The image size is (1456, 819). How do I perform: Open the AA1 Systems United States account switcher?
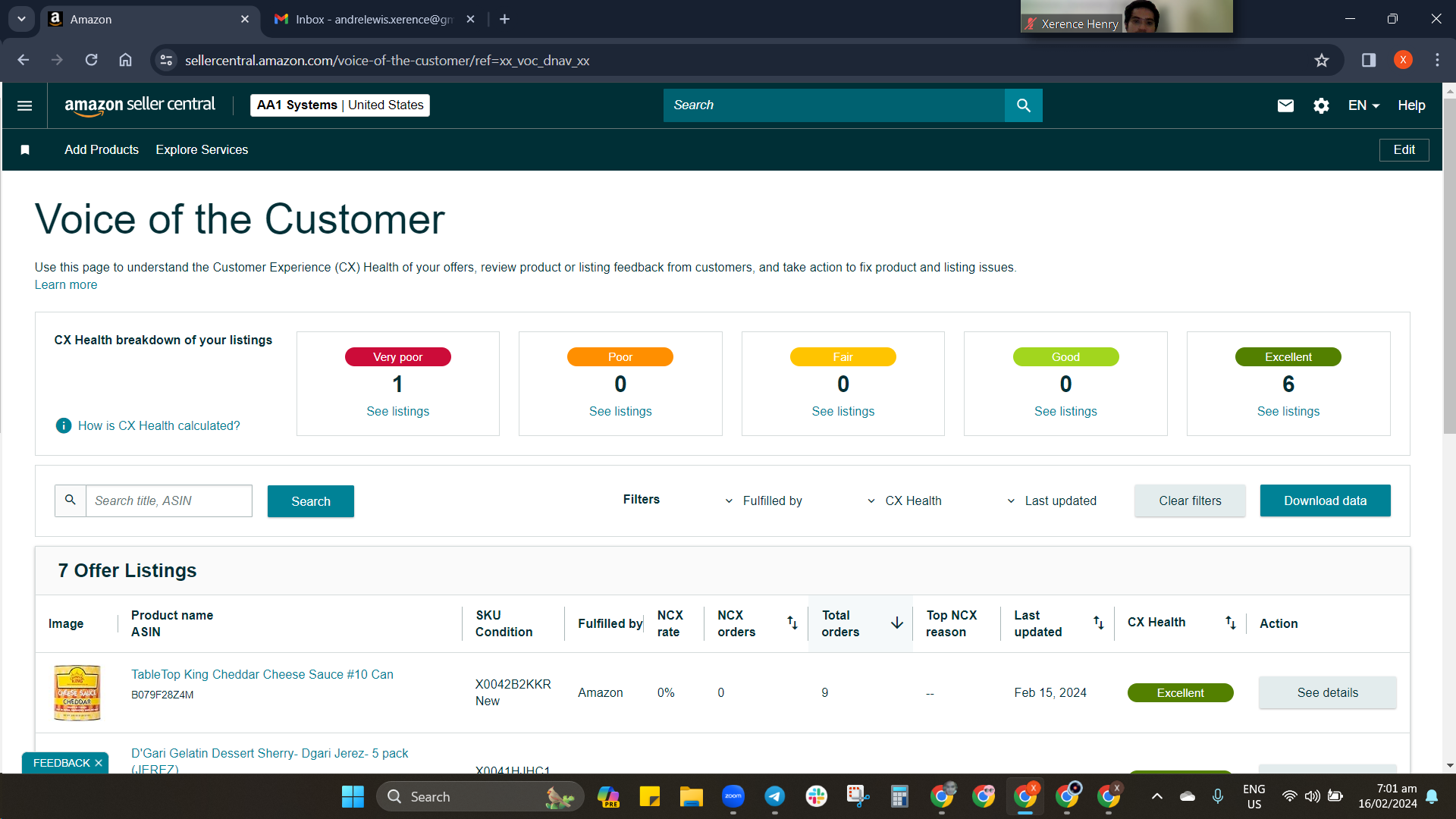(340, 105)
